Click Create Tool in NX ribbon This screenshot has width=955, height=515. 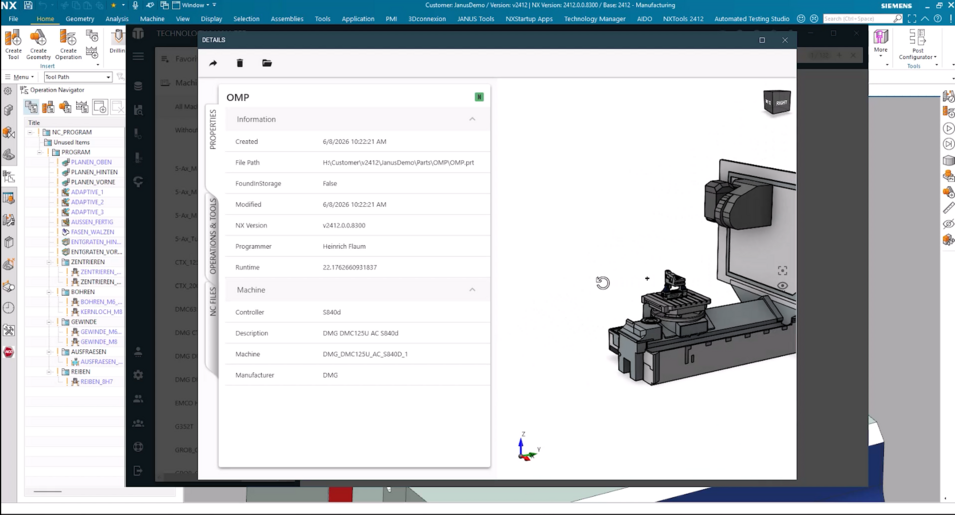[13, 45]
